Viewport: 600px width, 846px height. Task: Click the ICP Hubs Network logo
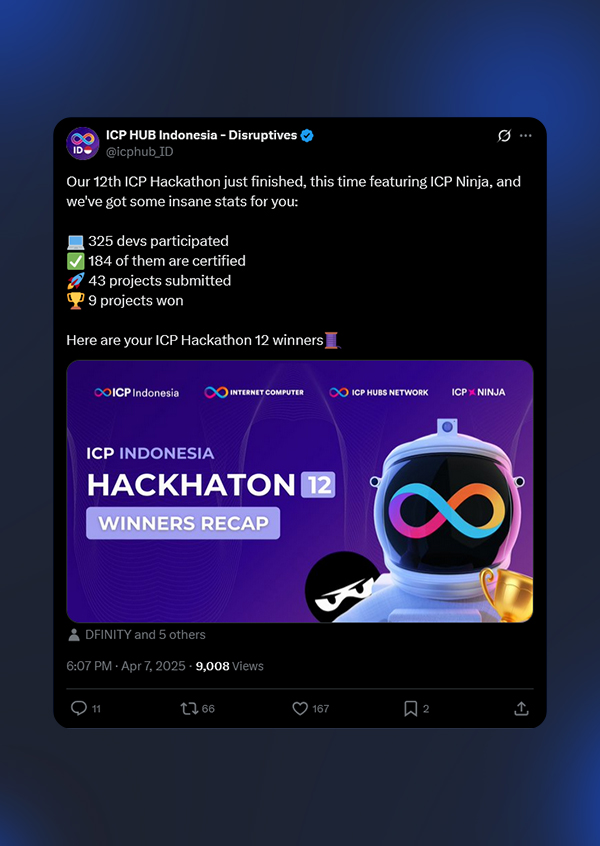click(x=379, y=392)
